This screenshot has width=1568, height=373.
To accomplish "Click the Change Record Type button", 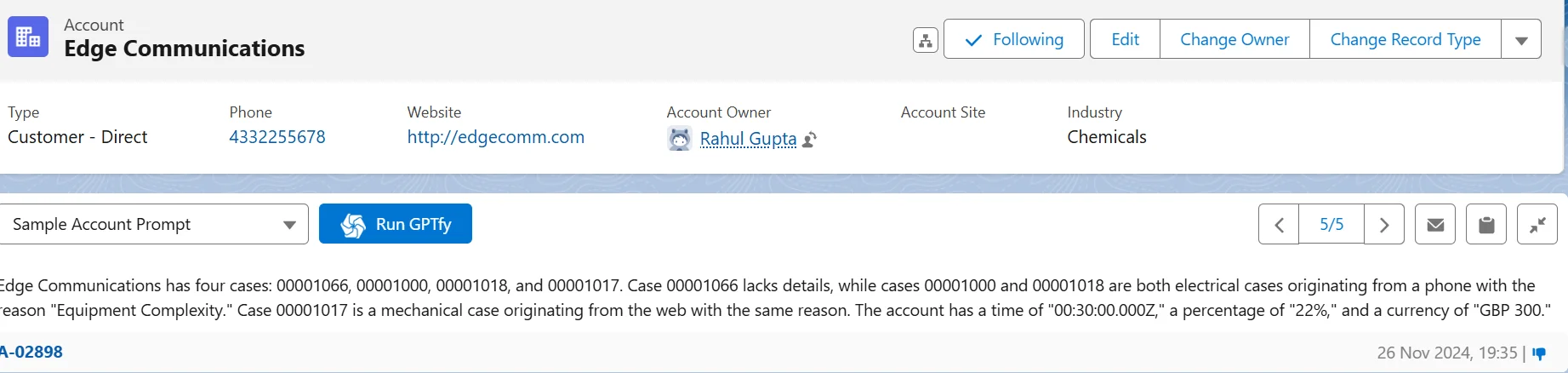I will pyautogui.click(x=1405, y=39).
